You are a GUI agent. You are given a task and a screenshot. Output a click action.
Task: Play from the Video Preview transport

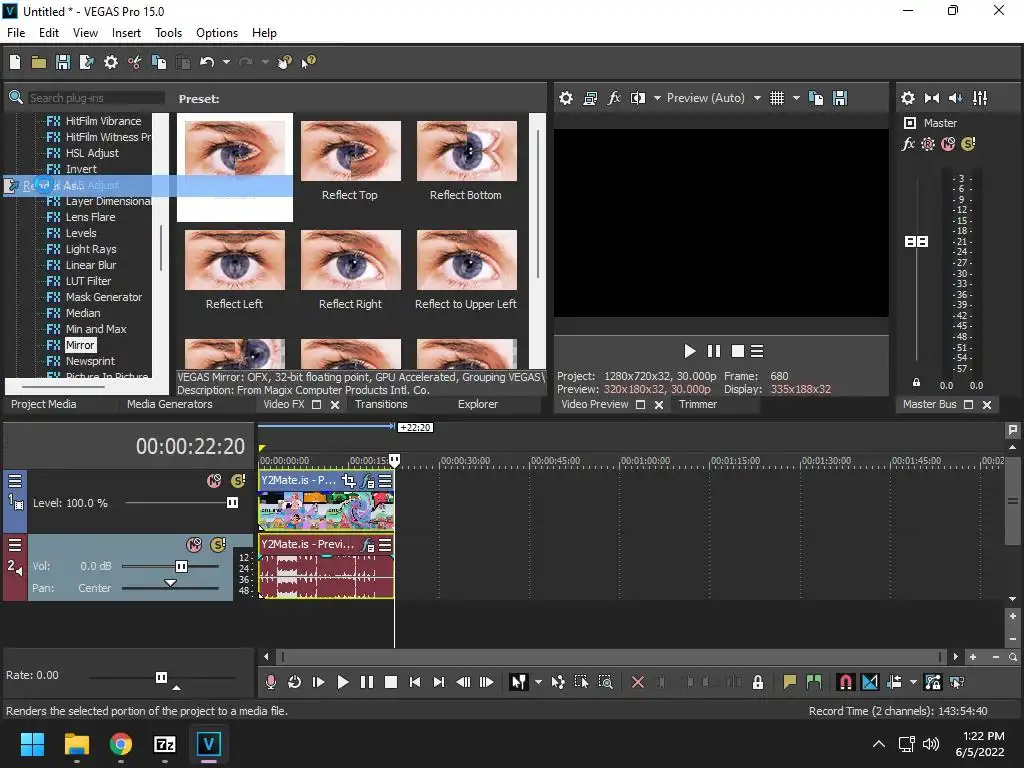[x=690, y=351]
